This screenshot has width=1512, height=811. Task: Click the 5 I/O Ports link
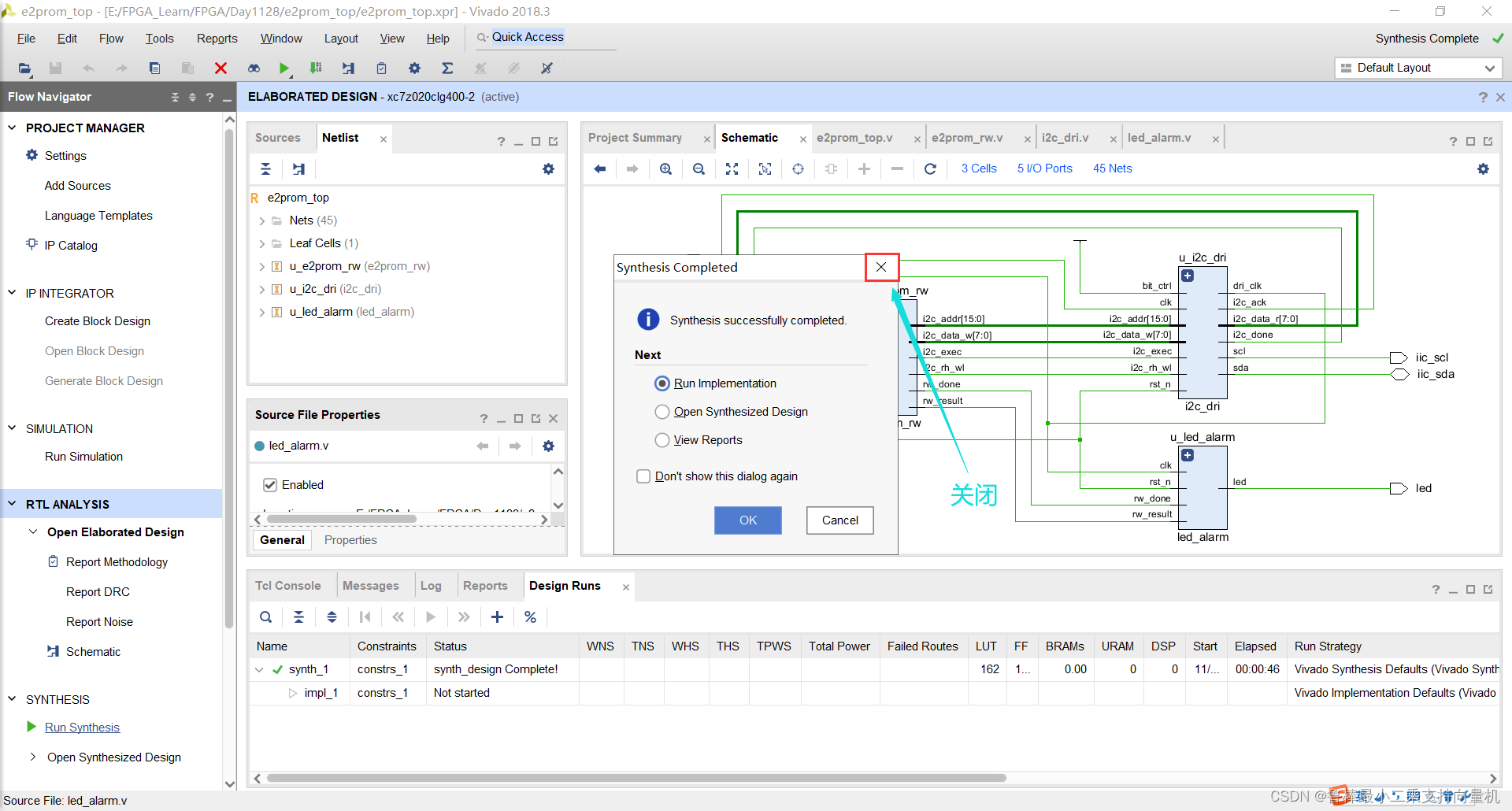(x=1045, y=168)
